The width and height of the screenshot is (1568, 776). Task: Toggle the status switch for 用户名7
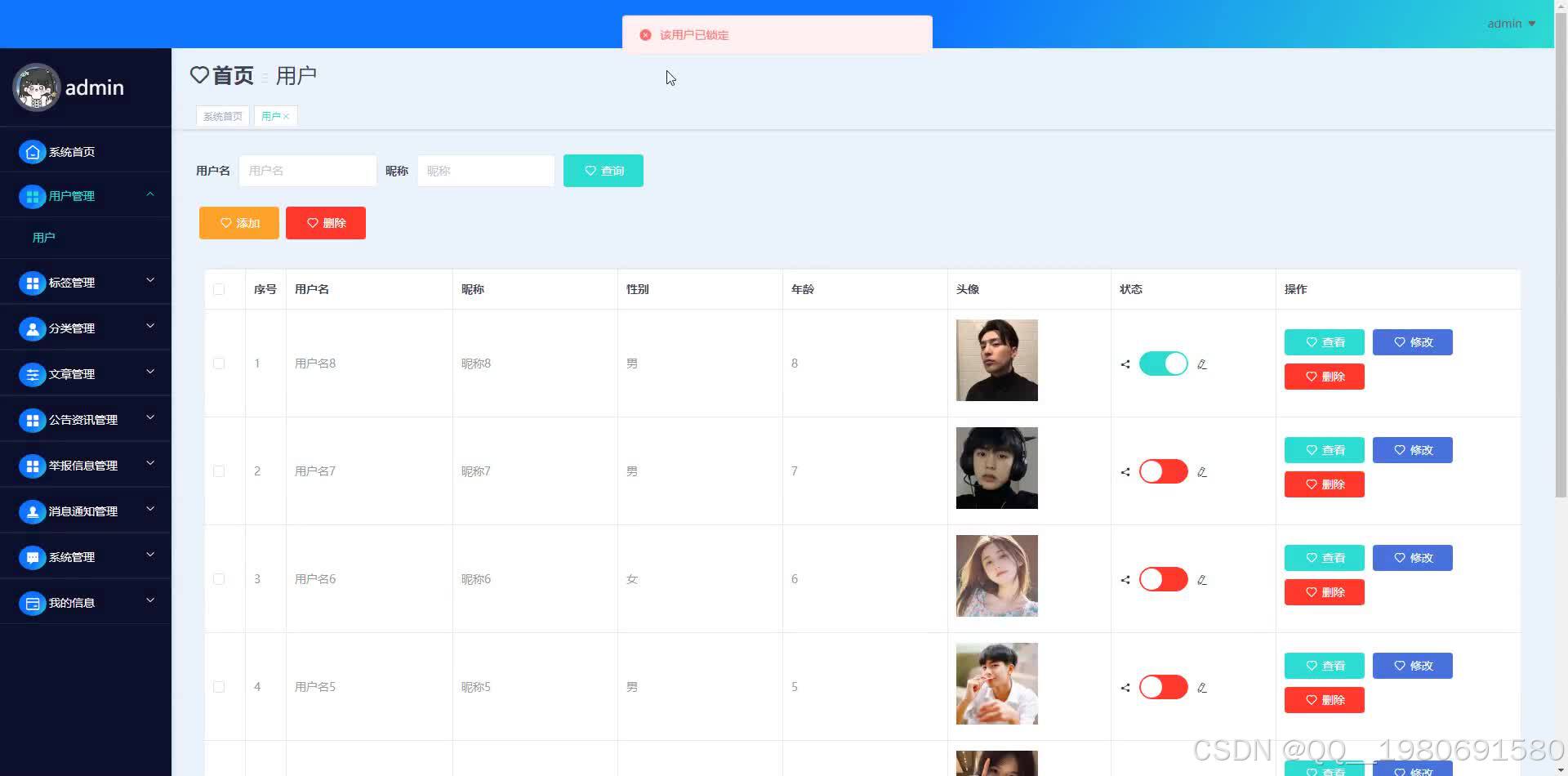pyautogui.click(x=1163, y=471)
